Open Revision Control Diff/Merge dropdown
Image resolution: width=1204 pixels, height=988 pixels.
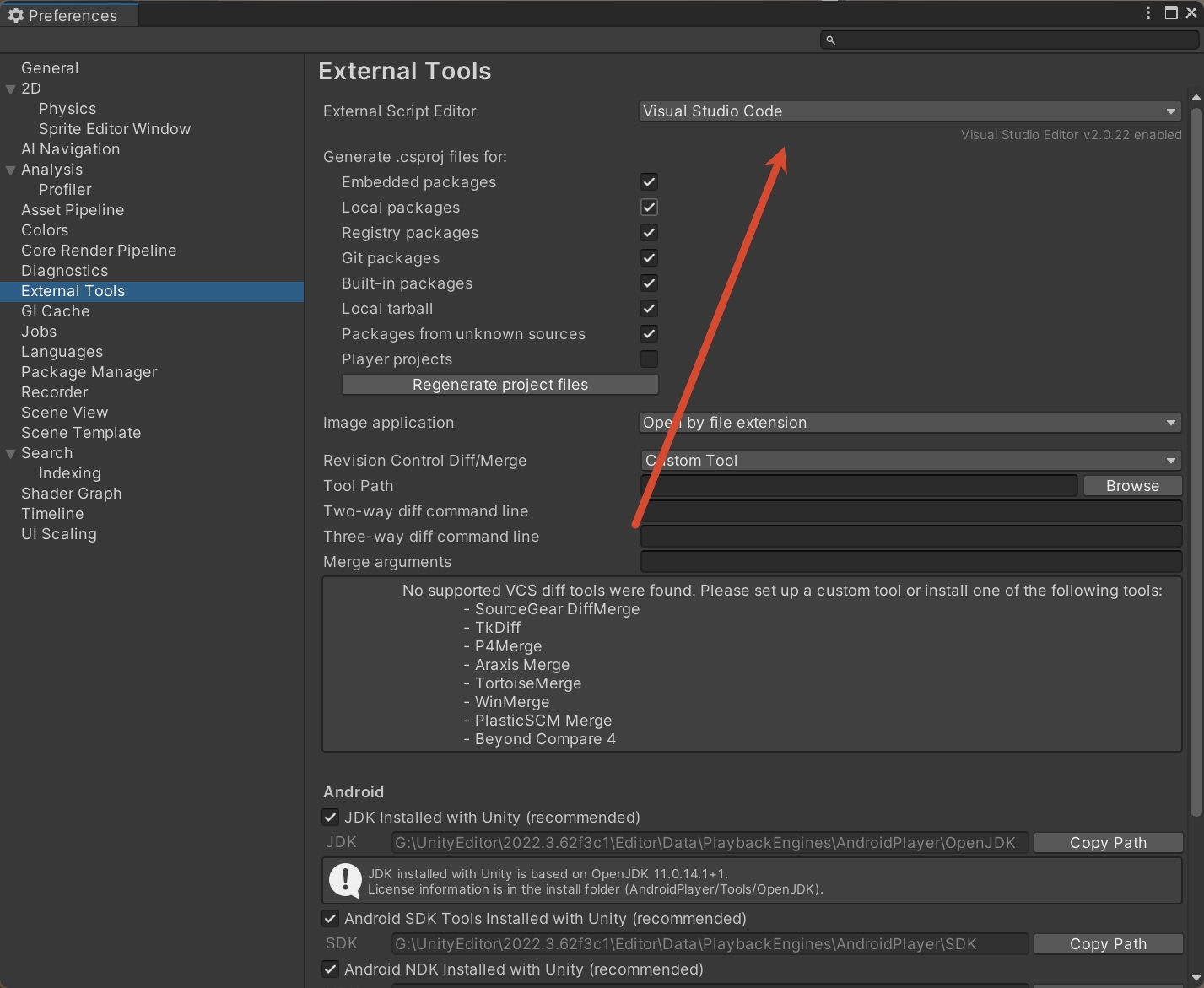tap(910, 461)
